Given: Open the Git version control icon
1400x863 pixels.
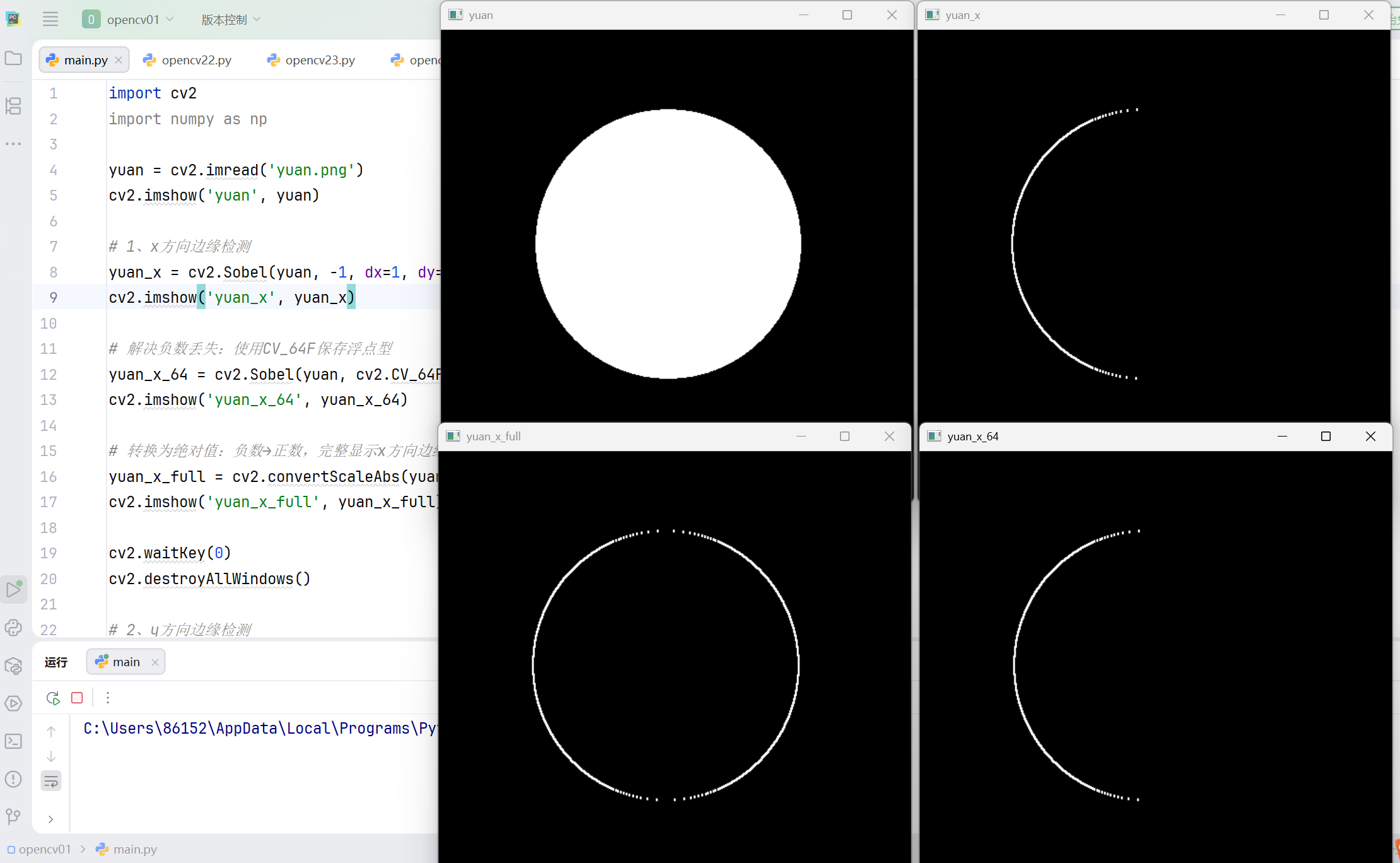Looking at the screenshot, I should pyautogui.click(x=13, y=817).
